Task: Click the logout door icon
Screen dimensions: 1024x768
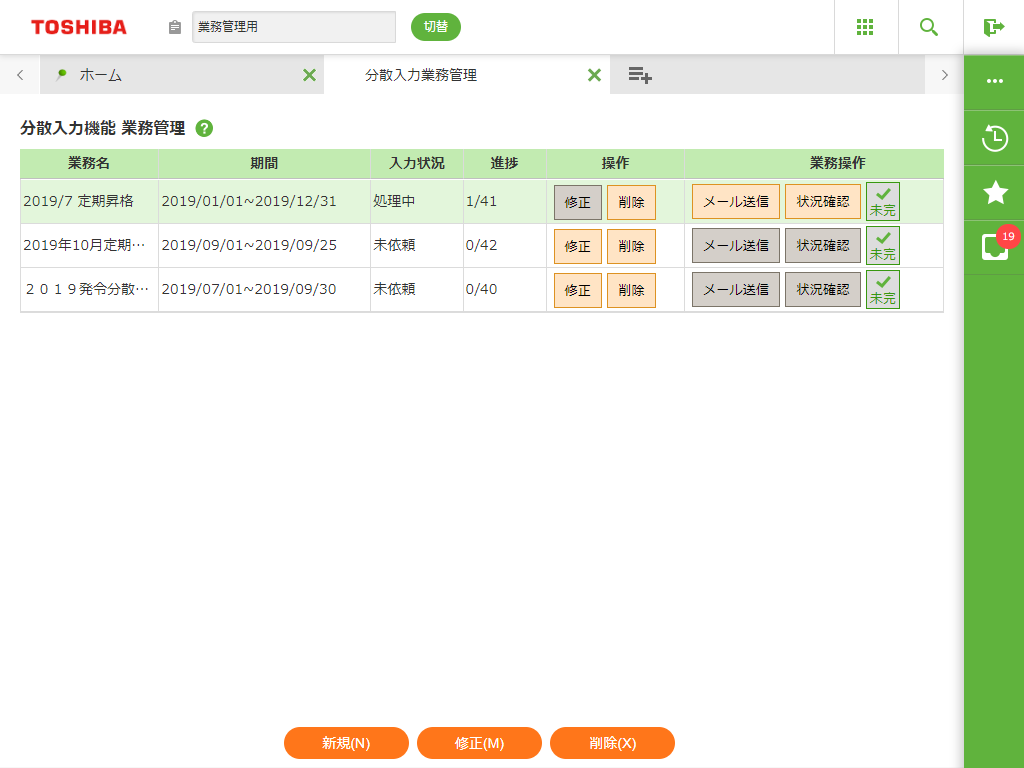Action: (993, 27)
